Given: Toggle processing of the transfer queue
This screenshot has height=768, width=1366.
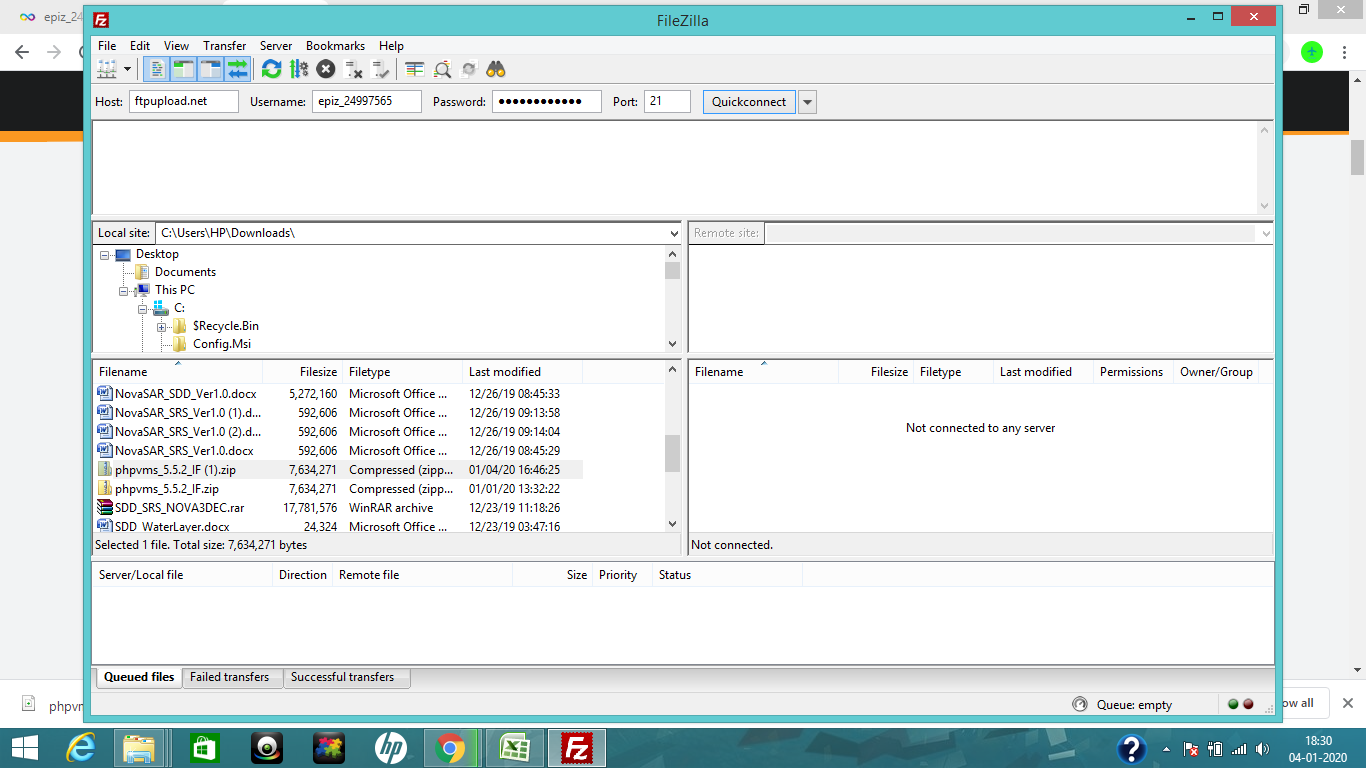Looking at the screenshot, I should click(x=298, y=69).
